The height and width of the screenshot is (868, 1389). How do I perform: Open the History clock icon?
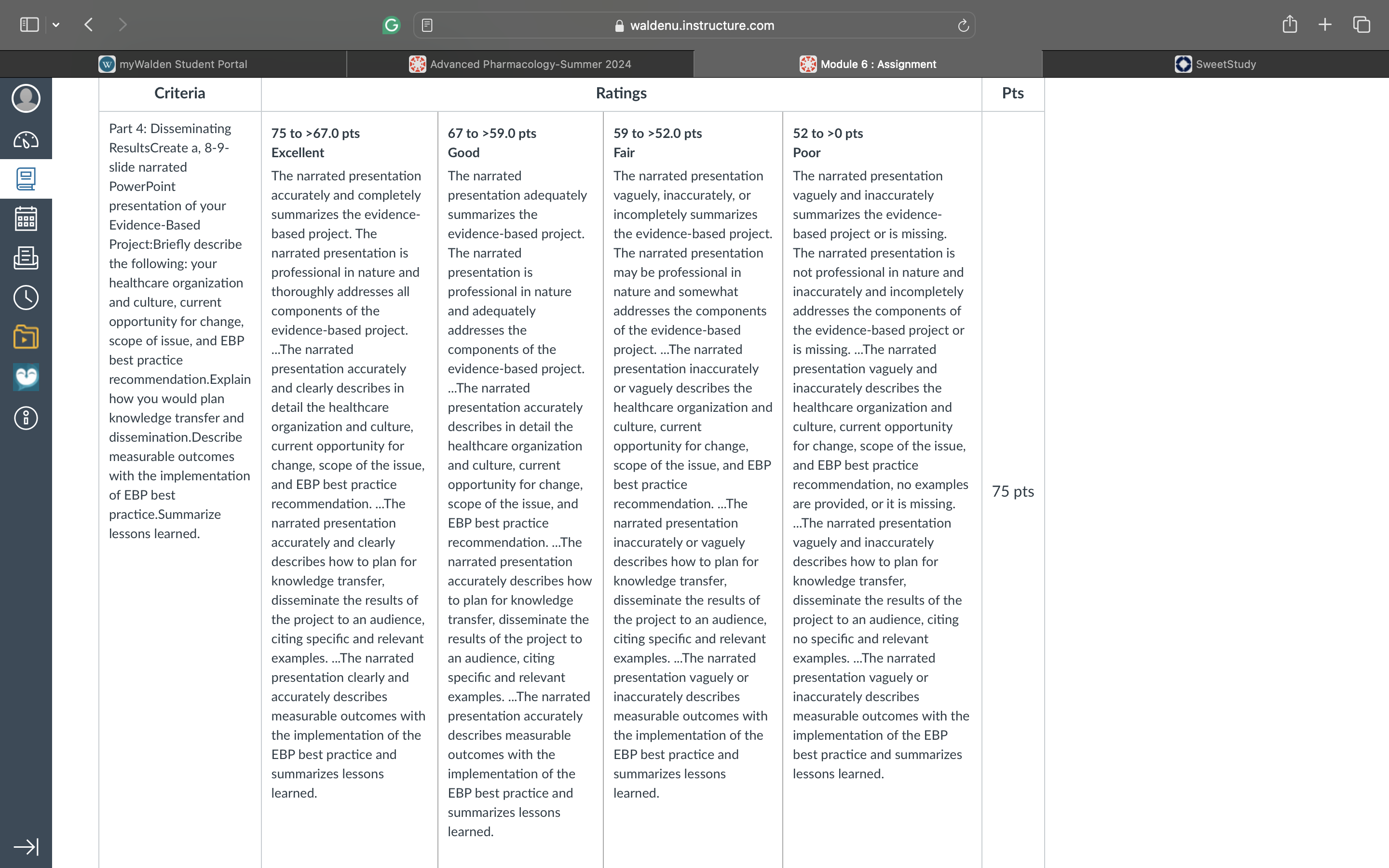(x=26, y=298)
